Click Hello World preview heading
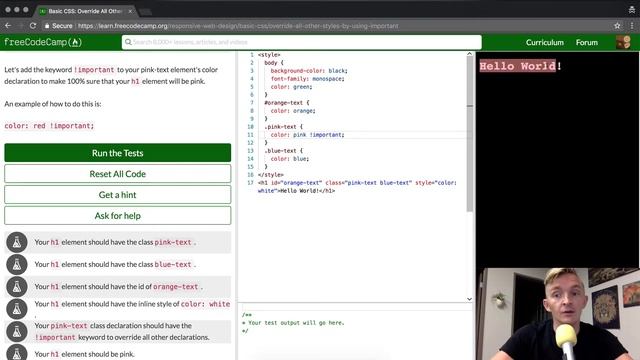Image resolution: width=640 pixels, height=360 pixels. pyautogui.click(x=520, y=66)
